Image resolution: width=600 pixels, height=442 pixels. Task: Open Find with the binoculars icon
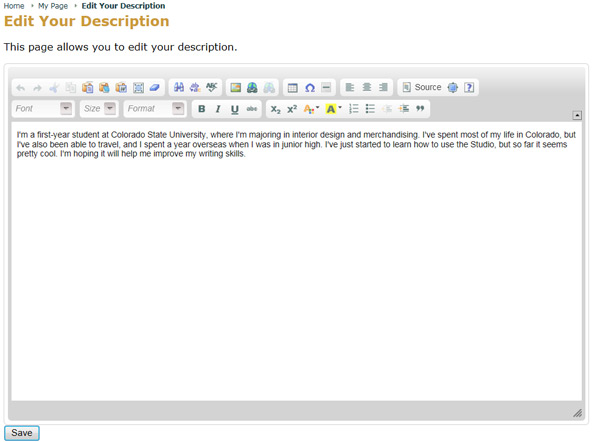tap(178, 88)
